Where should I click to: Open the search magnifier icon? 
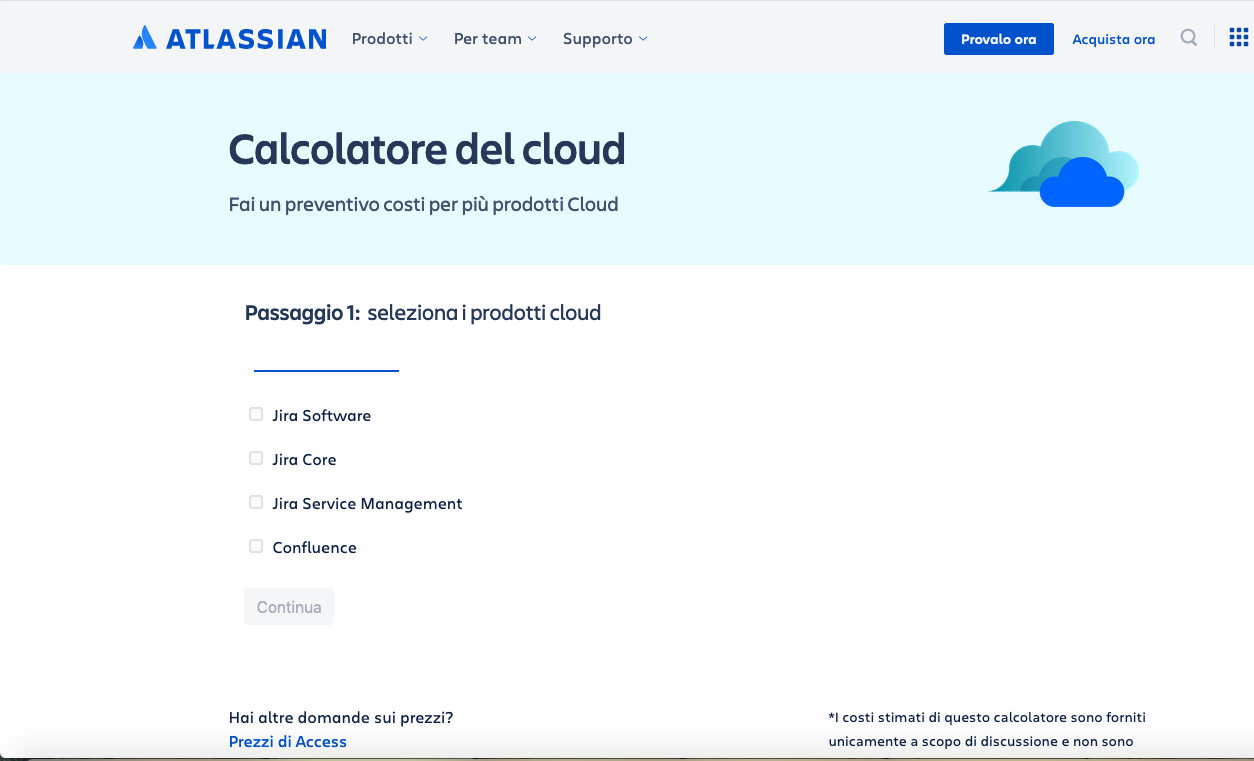(1189, 38)
